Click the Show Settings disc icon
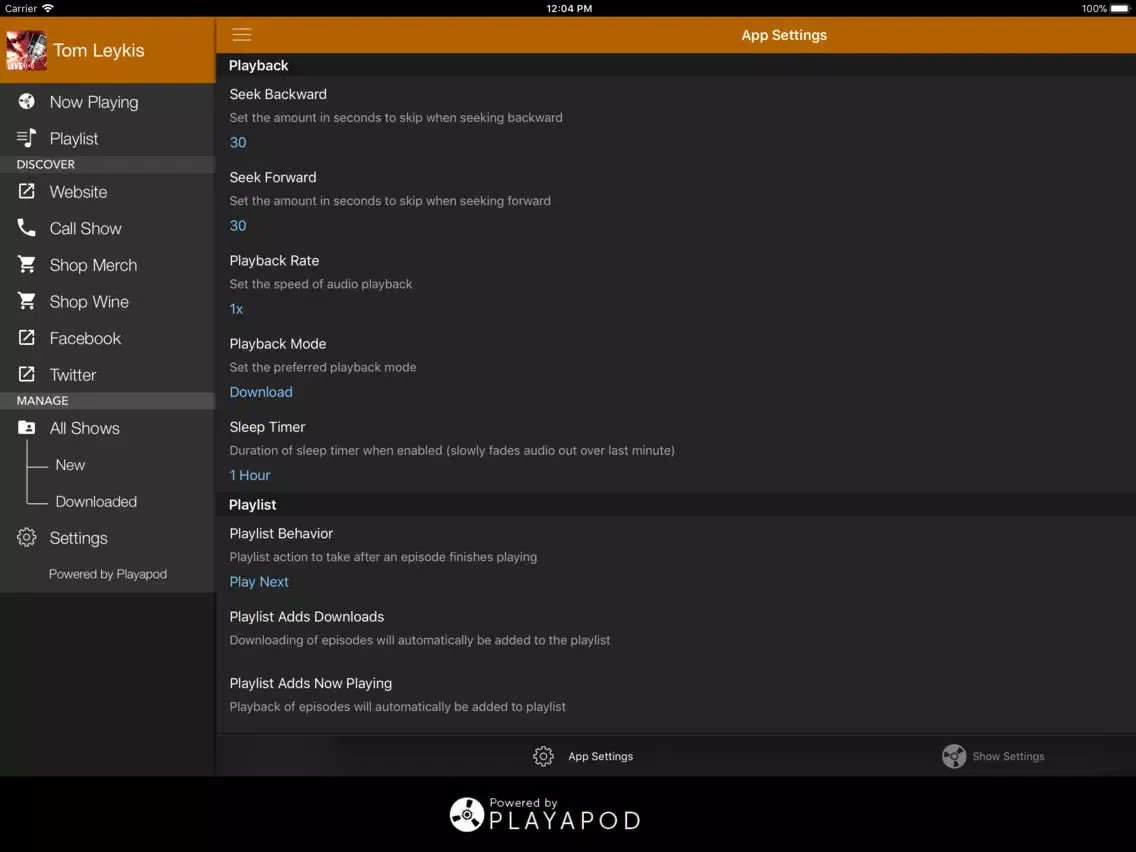The image size is (1136, 852). (x=953, y=756)
